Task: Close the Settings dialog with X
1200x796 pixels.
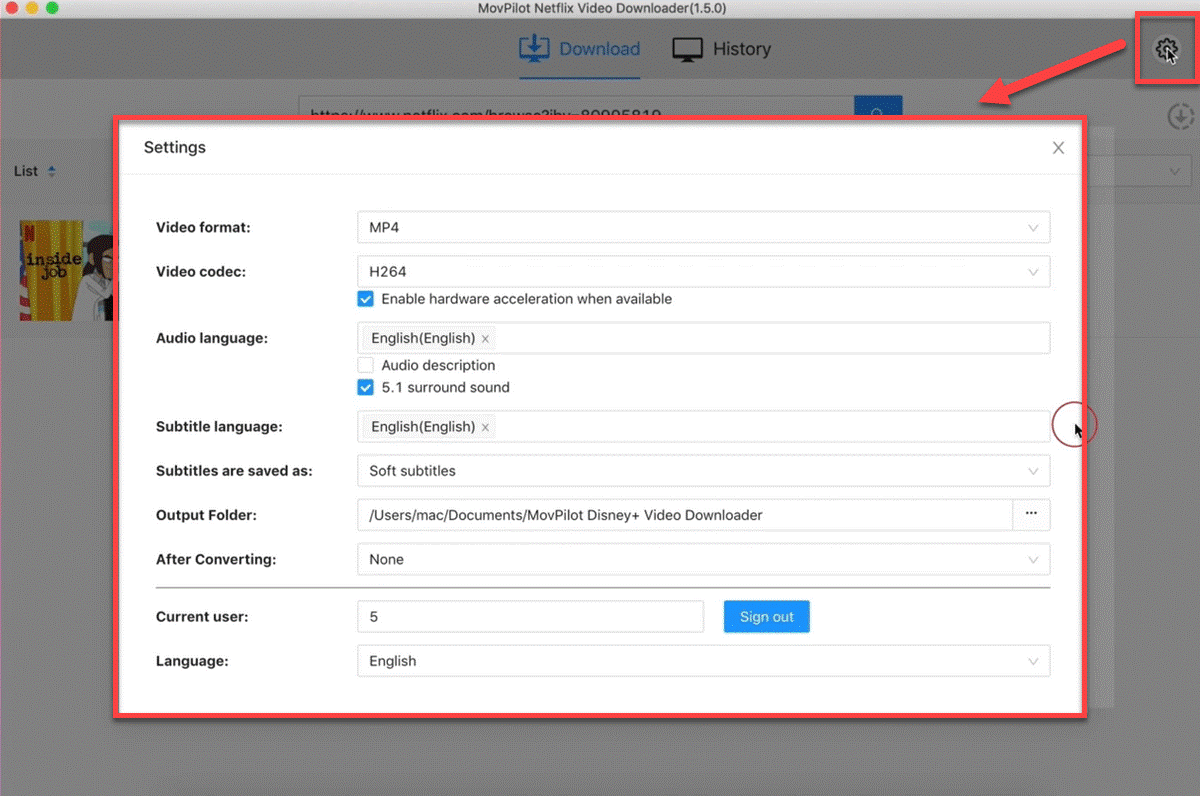Action: click(1058, 148)
